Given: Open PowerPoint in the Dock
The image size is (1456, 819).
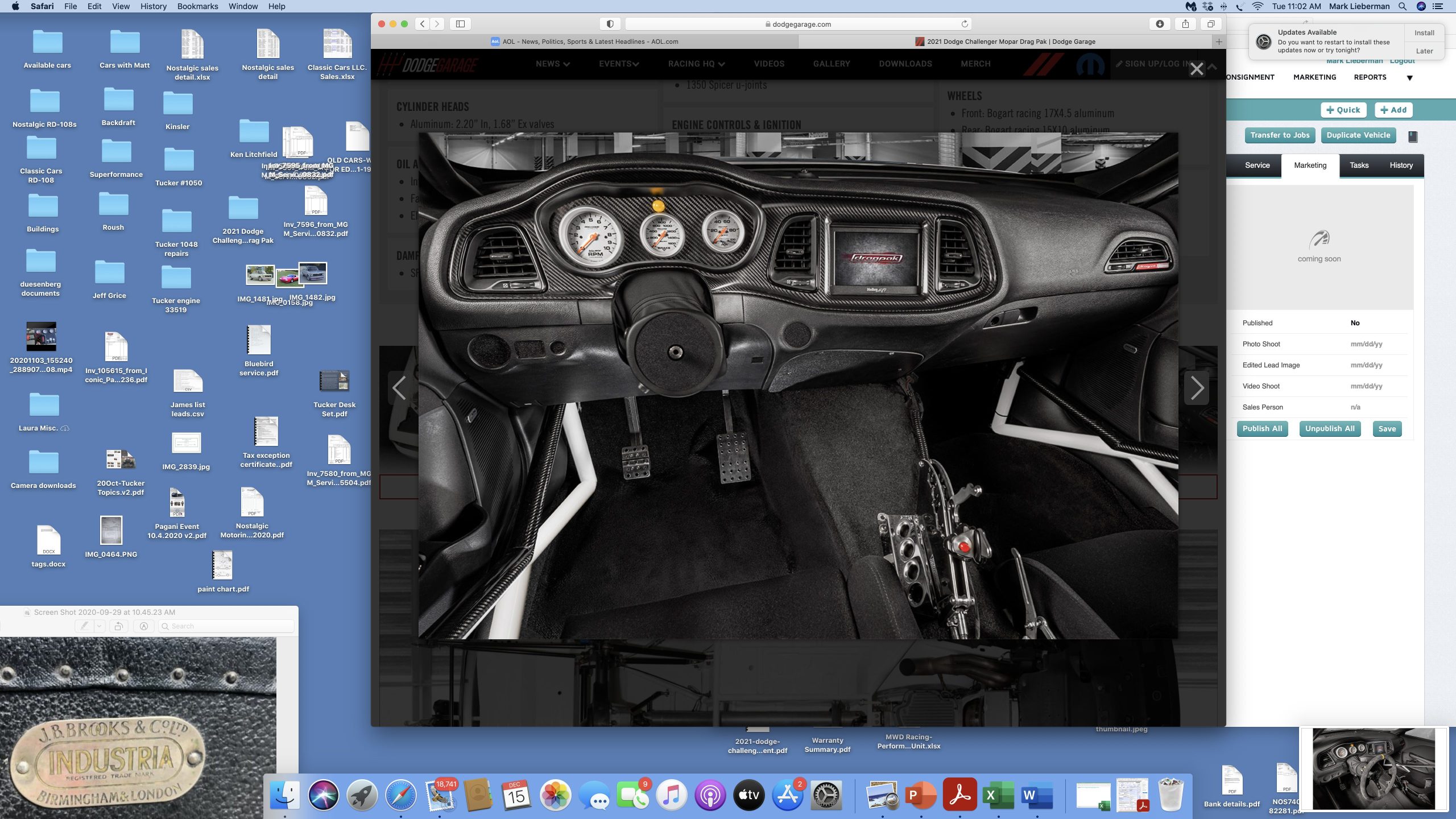Looking at the screenshot, I should point(921,795).
